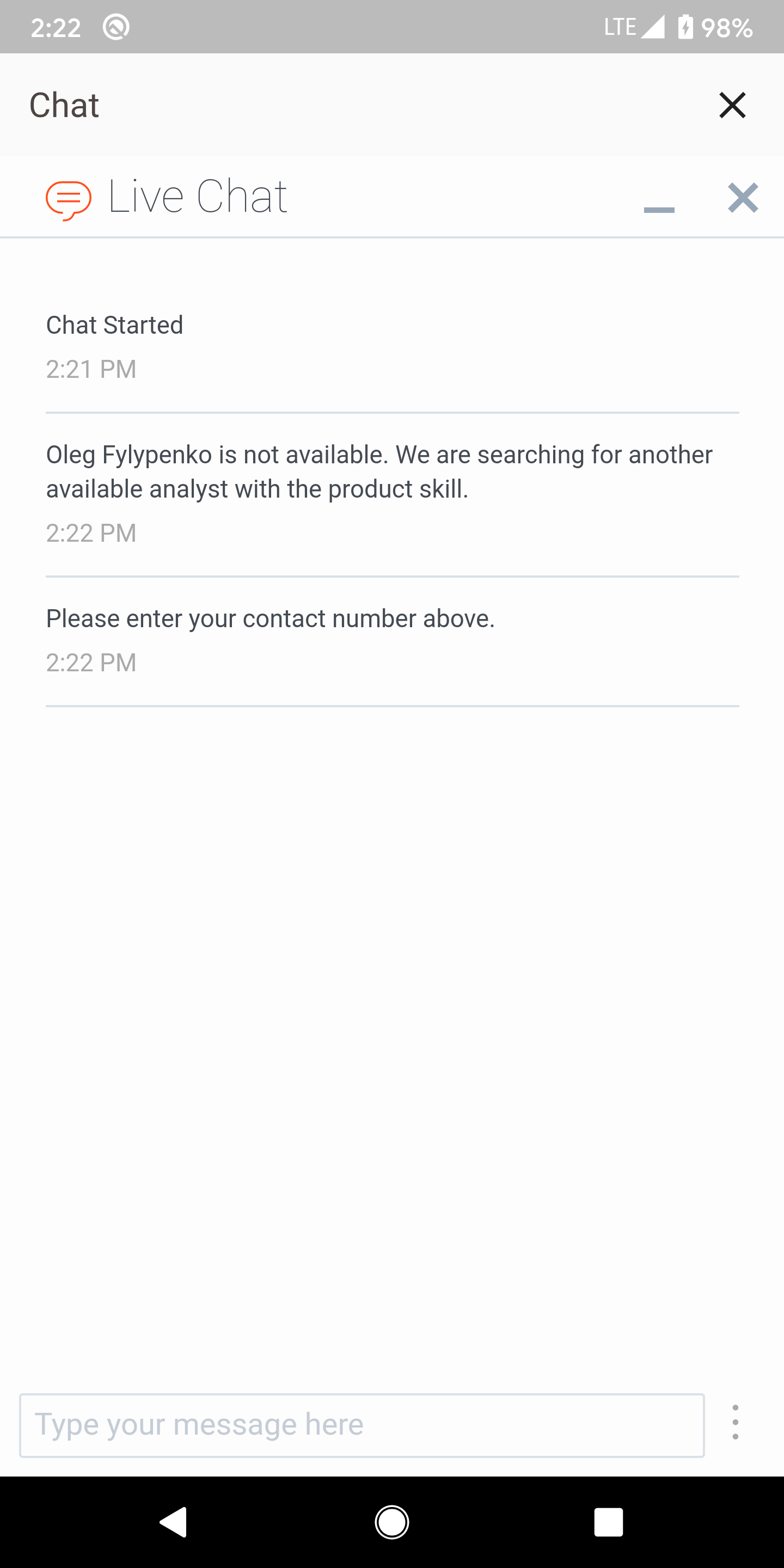
Task: Tap the status bar clock showing 2:22
Action: [56, 28]
